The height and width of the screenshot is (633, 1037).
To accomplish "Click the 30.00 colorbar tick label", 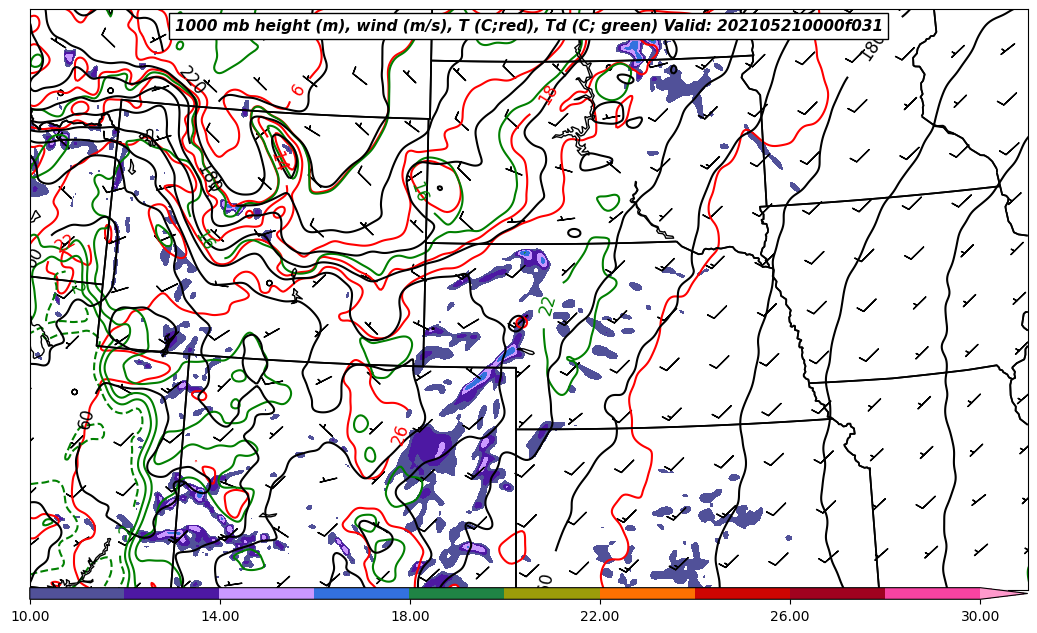I will coord(980,616).
